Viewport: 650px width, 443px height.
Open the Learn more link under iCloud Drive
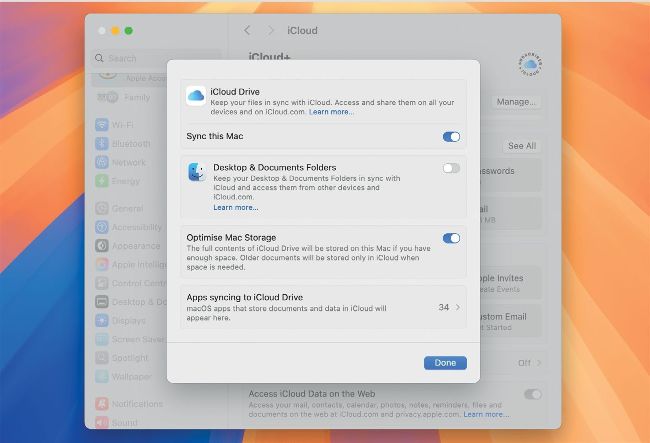click(x=331, y=112)
